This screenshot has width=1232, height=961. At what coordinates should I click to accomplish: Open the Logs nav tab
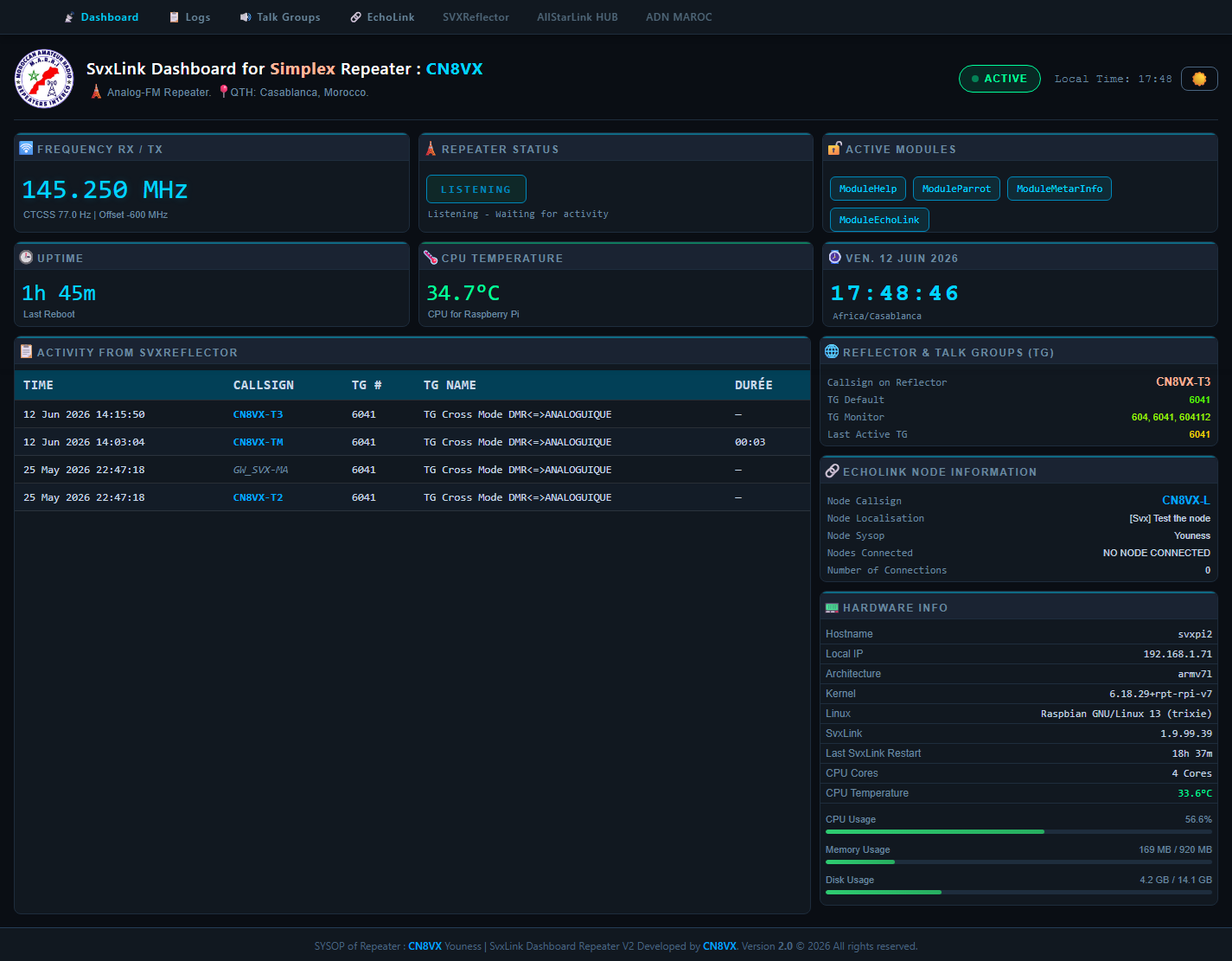coord(189,17)
